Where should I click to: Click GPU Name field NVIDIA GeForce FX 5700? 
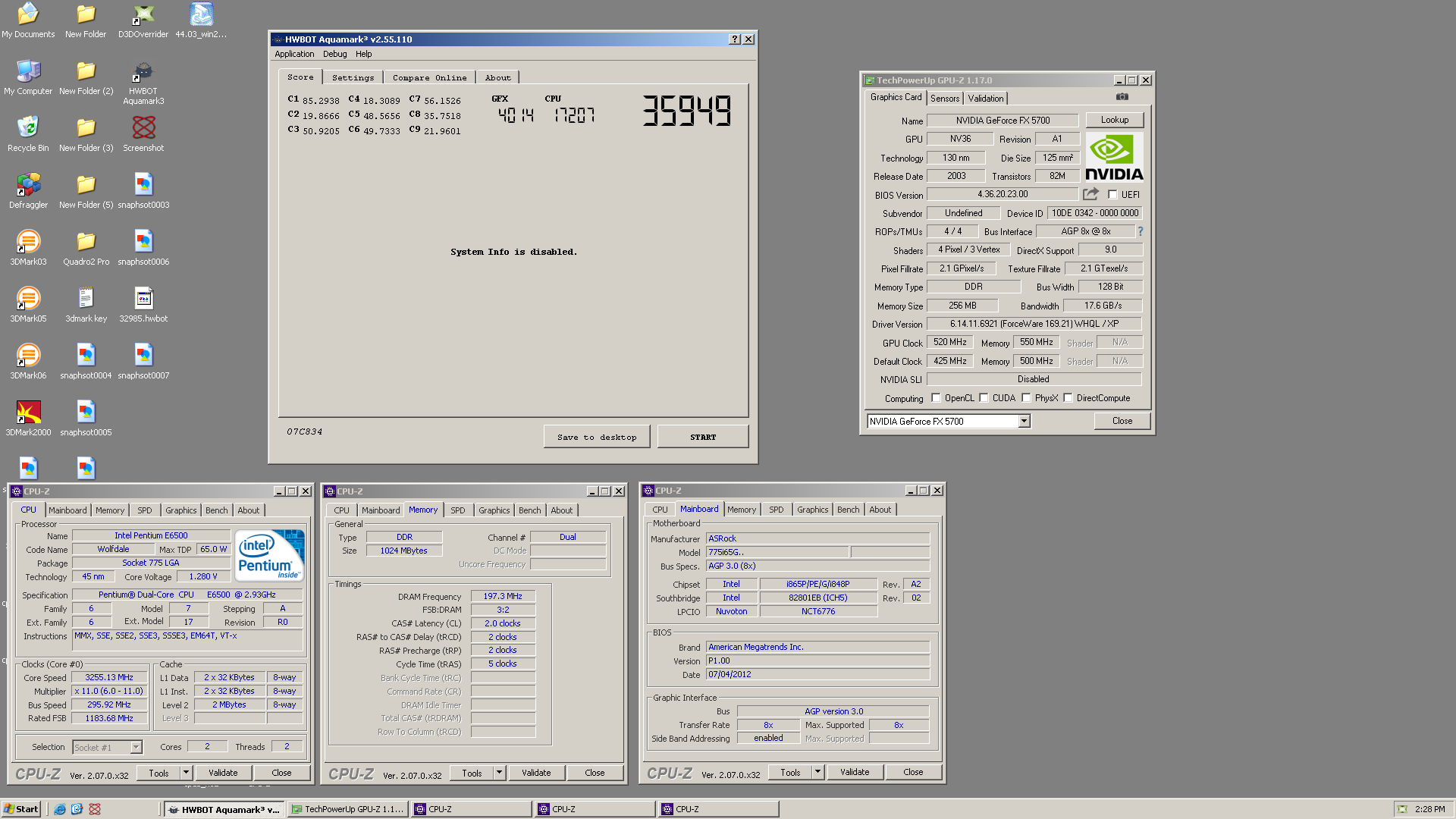tap(1003, 120)
